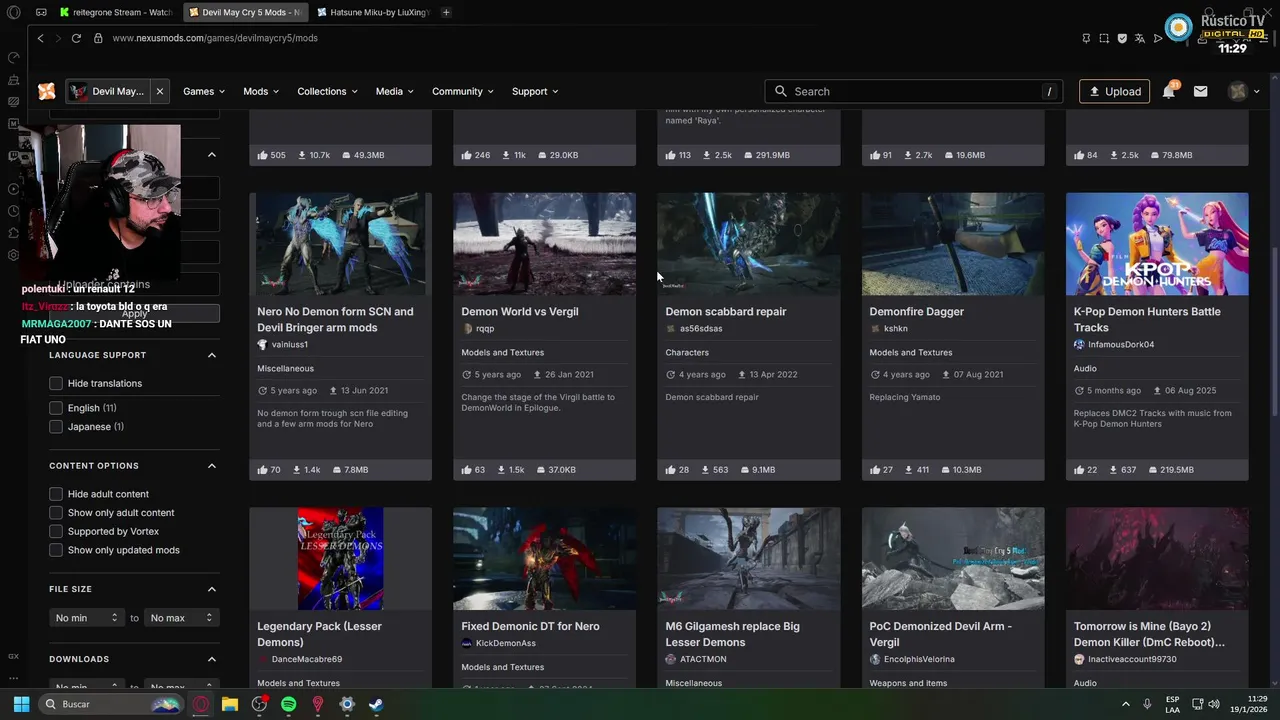Open File Explorer from the taskbar
Image resolution: width=1280 pixels, height=720 pixels.
pyautogui.click(x=230, y=704)
